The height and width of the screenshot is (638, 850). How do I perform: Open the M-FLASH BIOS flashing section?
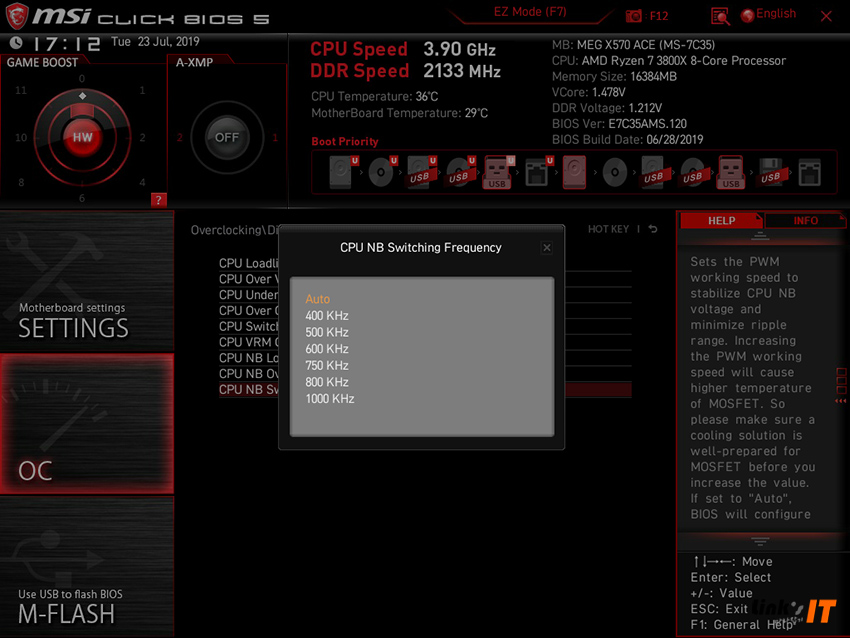(x=87, y=566)
